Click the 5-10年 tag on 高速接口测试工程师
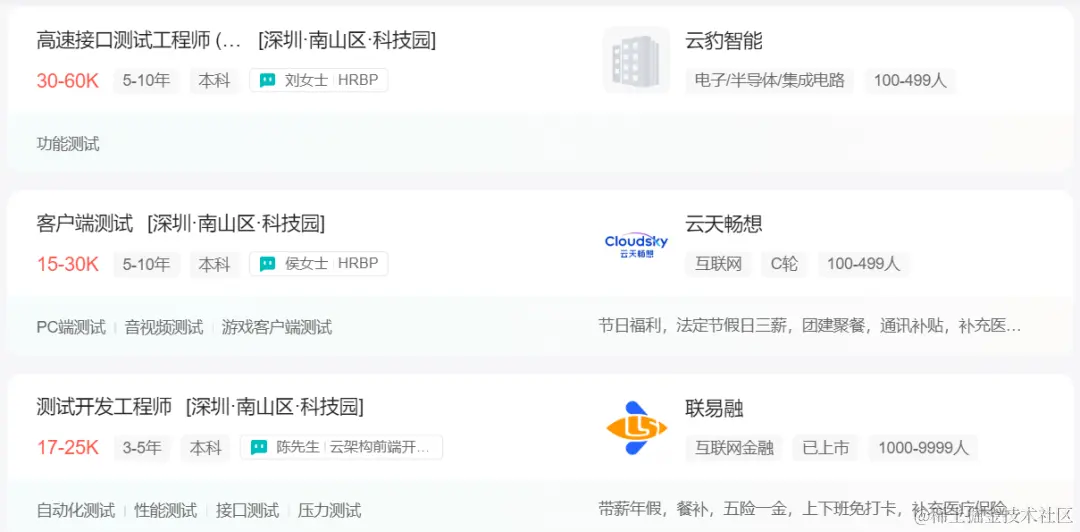This screenshot has height=532, width=1080. point(146,81)
